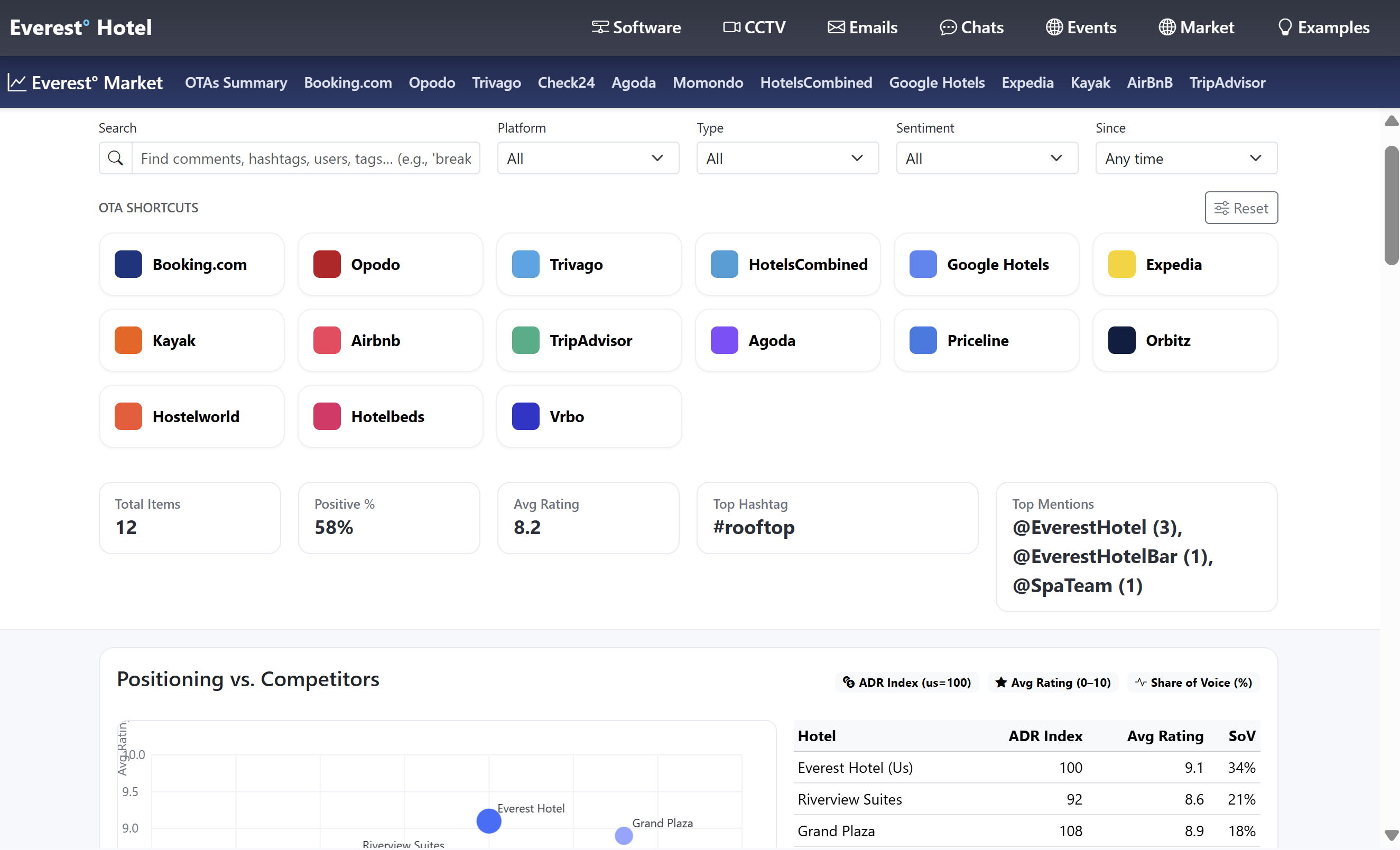Open the Platform dropdown
Image resolution: width=1400 pixels, height=850 pixels.
click(x=588, y=158)
